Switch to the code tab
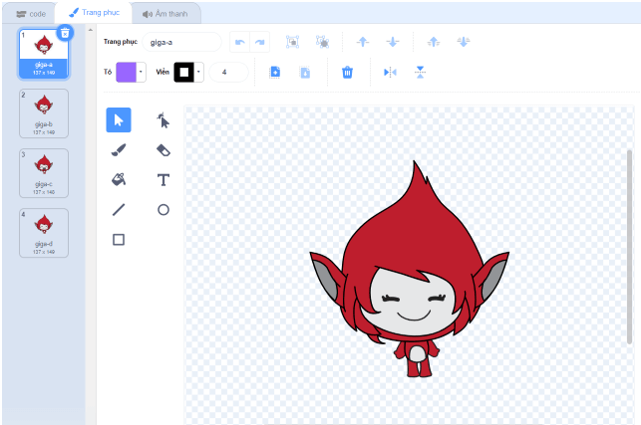The image size is (641, 425). point(30,14)
